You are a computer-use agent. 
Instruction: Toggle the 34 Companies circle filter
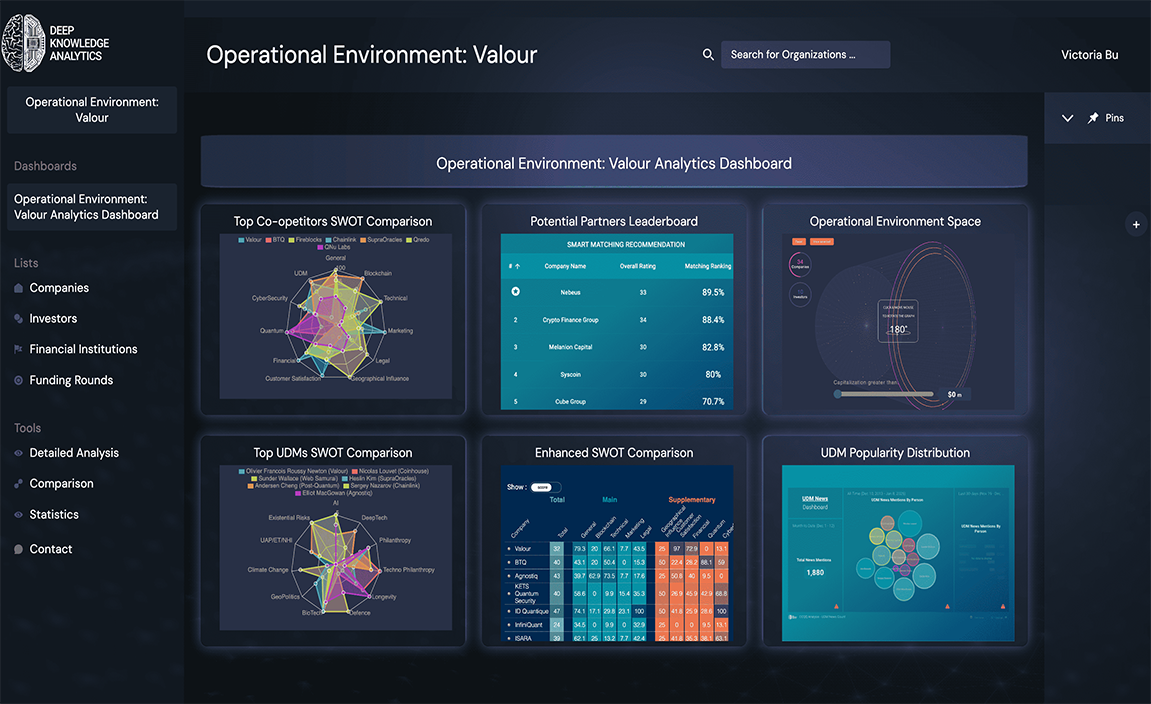point(800,266)
